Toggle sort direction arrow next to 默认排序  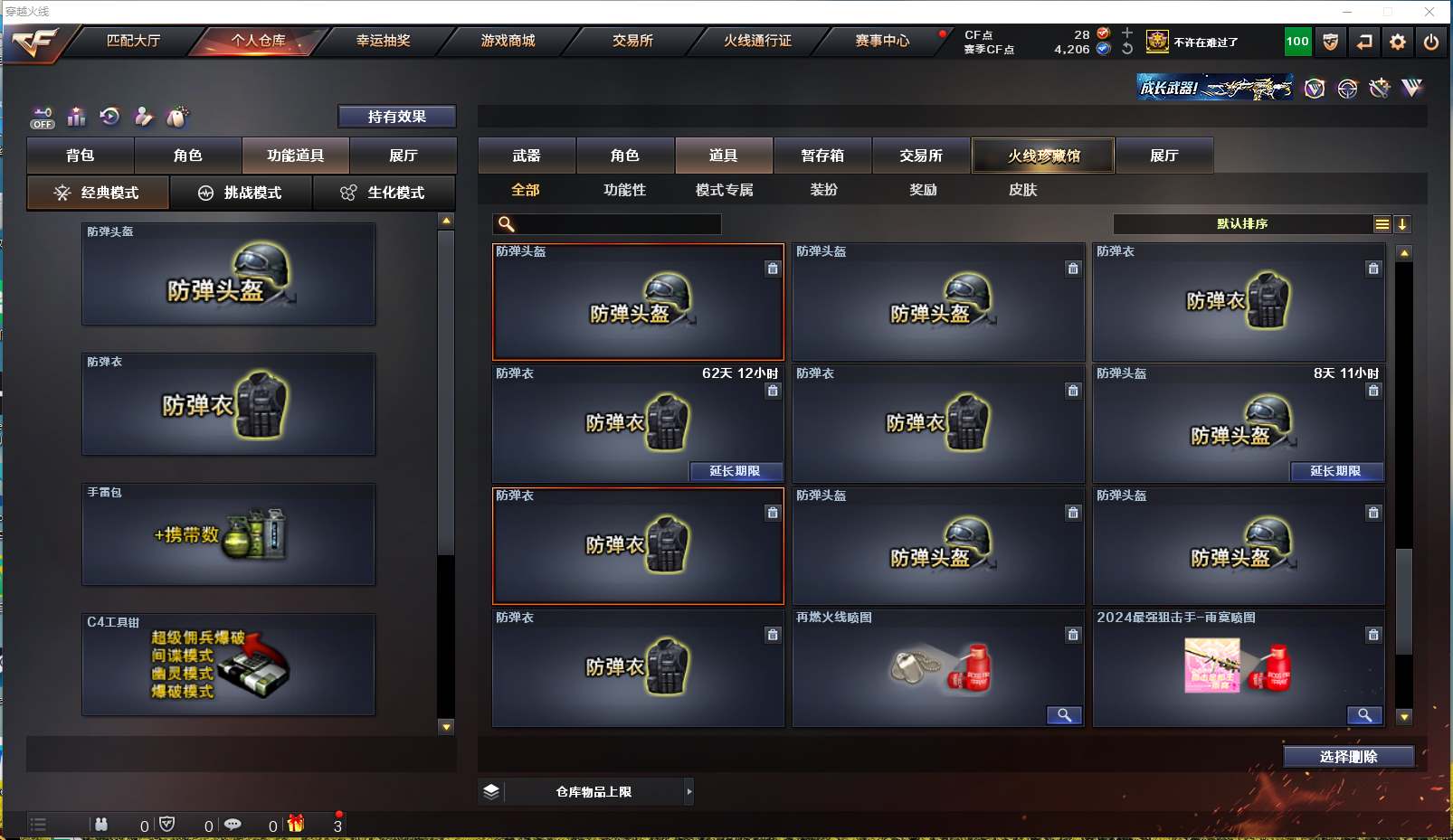tap(1402, 224)
